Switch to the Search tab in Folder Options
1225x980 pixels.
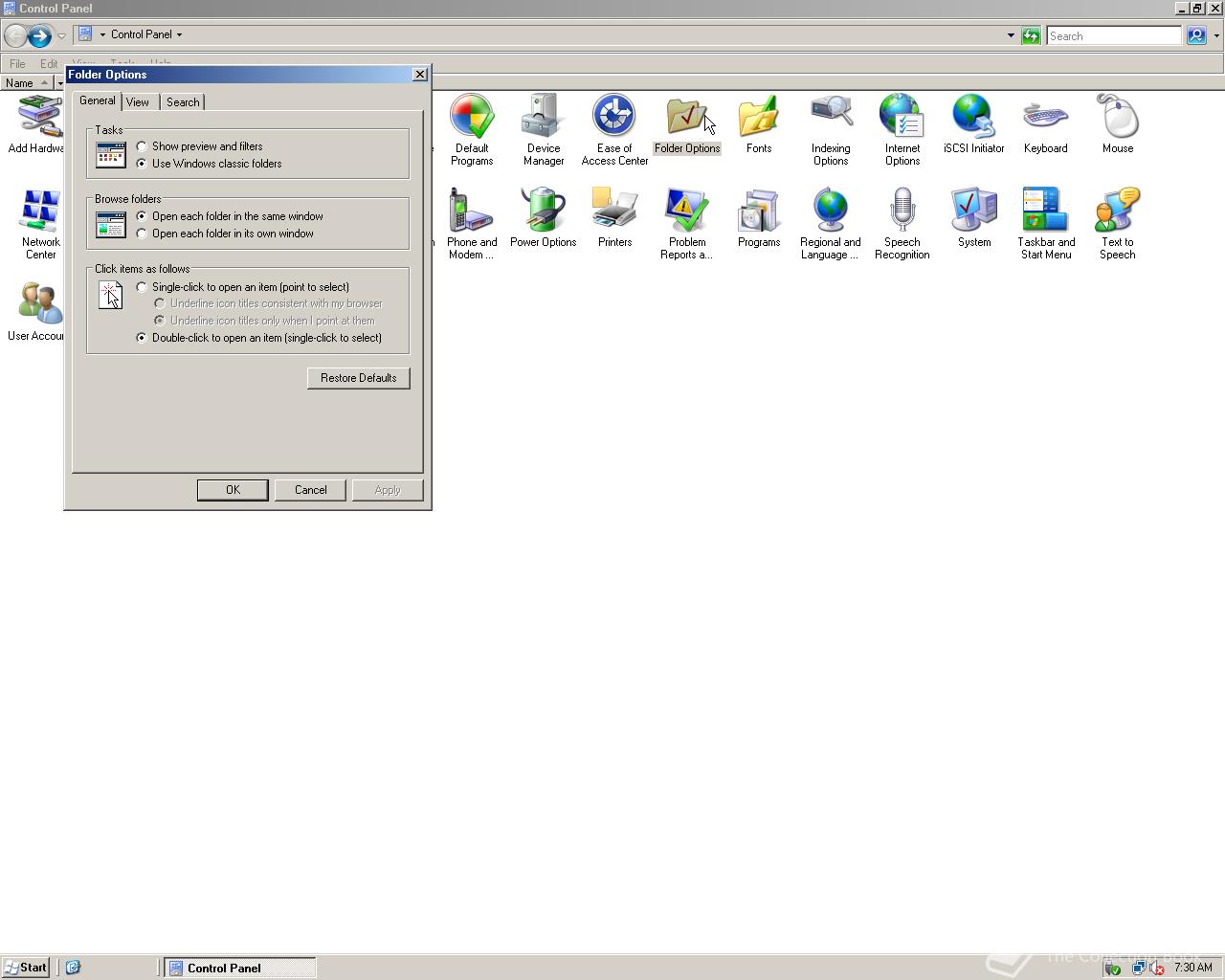coord(183,102)
